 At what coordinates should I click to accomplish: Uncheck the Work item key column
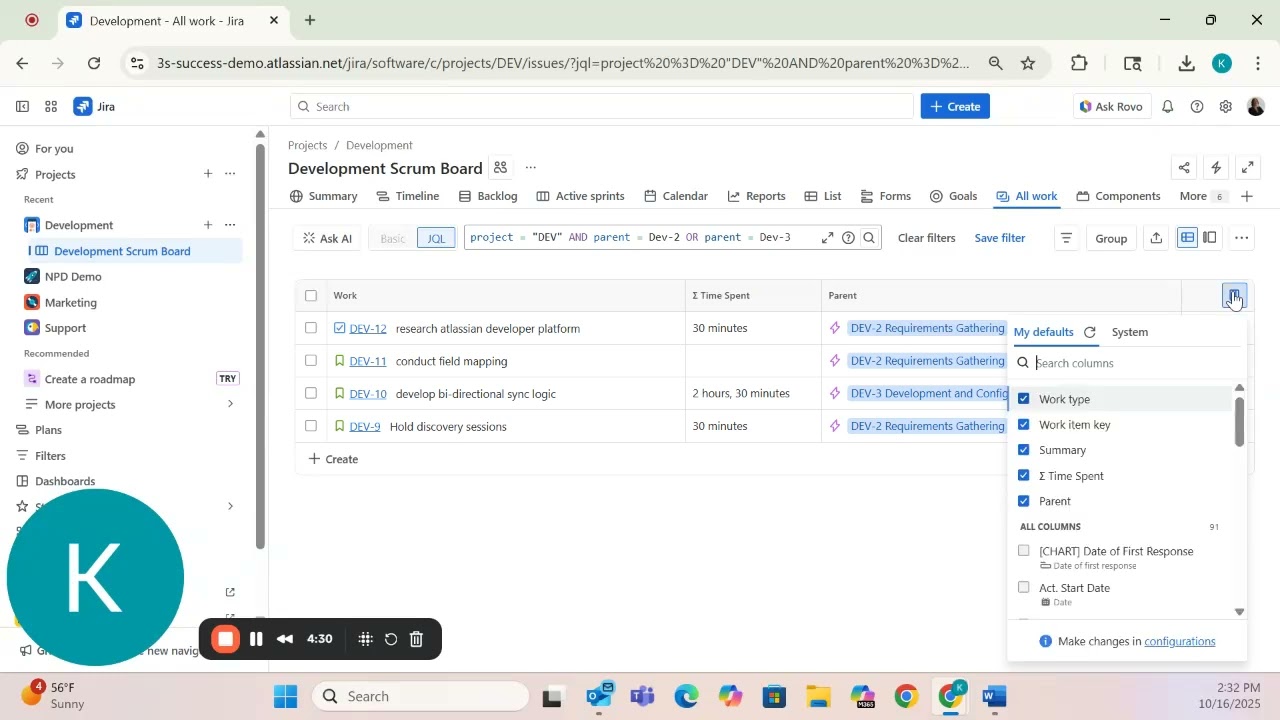point(1023,424)
